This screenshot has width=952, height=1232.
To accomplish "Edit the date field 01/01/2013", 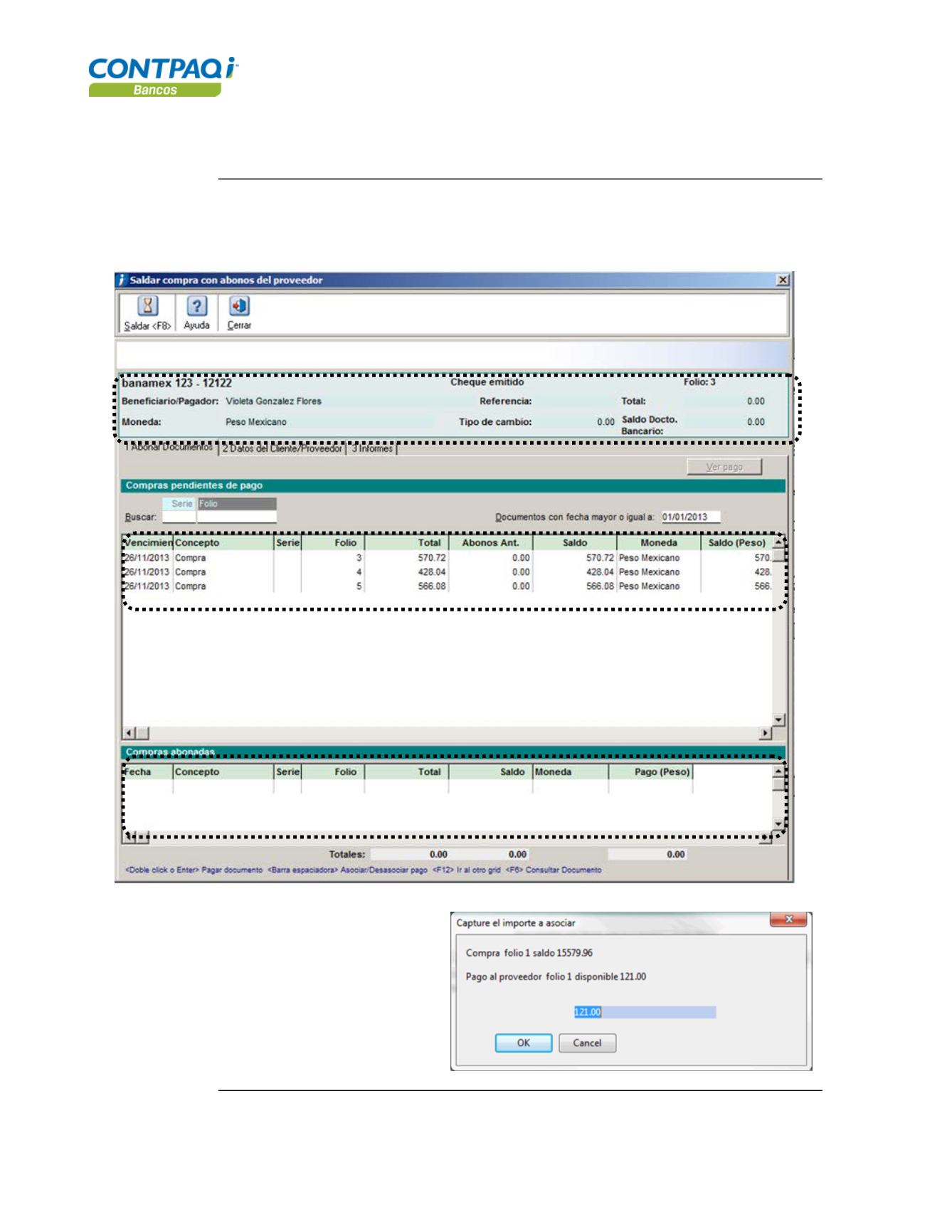I will coord(689,517).
